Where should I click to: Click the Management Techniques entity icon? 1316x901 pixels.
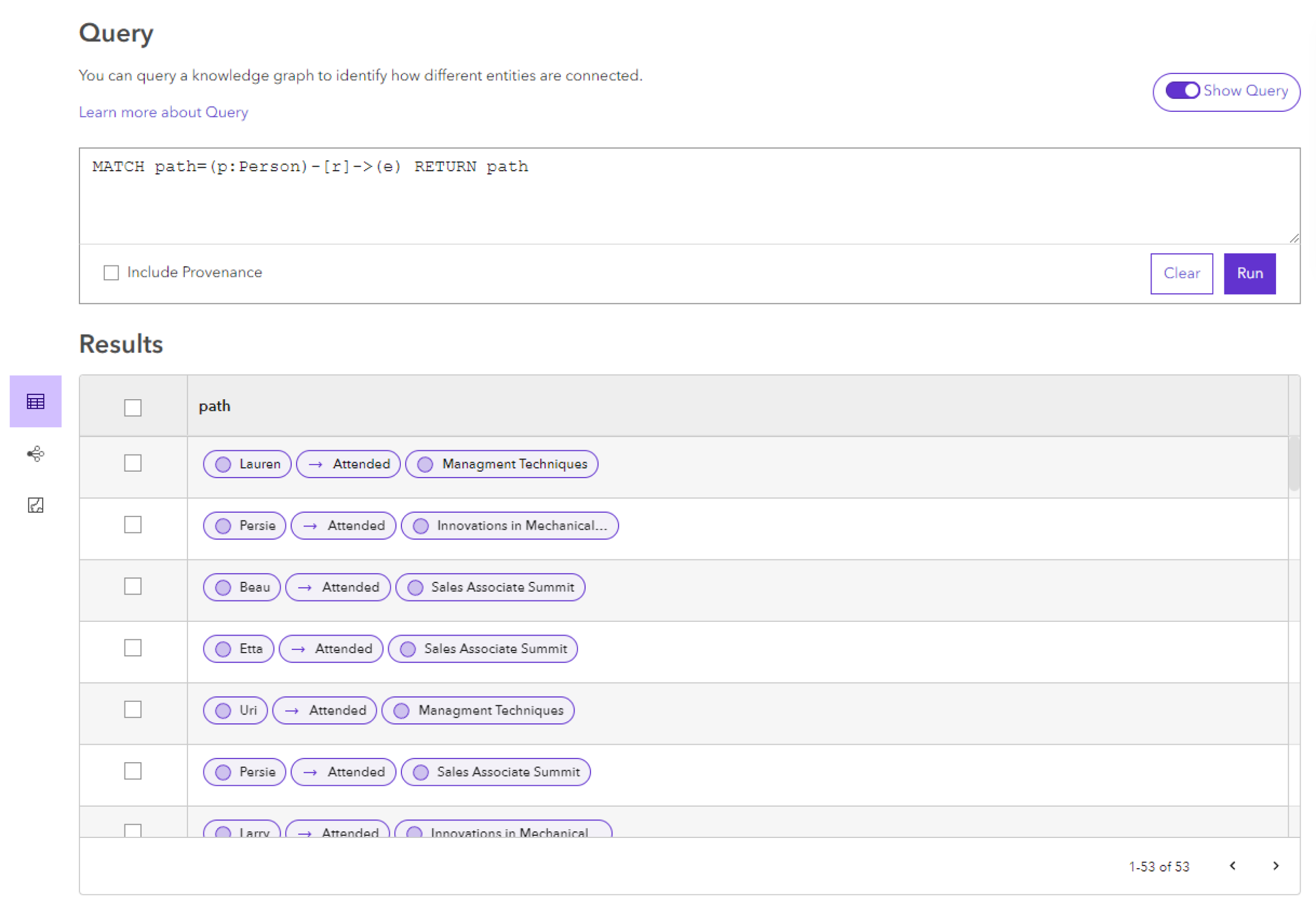tap(425, 464)
